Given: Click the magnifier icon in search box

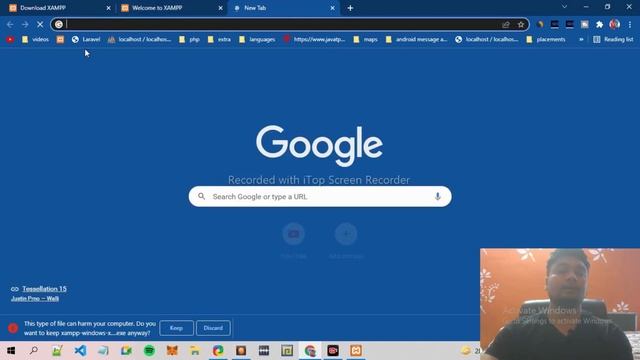Looking at the screenshot, I should pyautogui.click(x=201, y=197).
